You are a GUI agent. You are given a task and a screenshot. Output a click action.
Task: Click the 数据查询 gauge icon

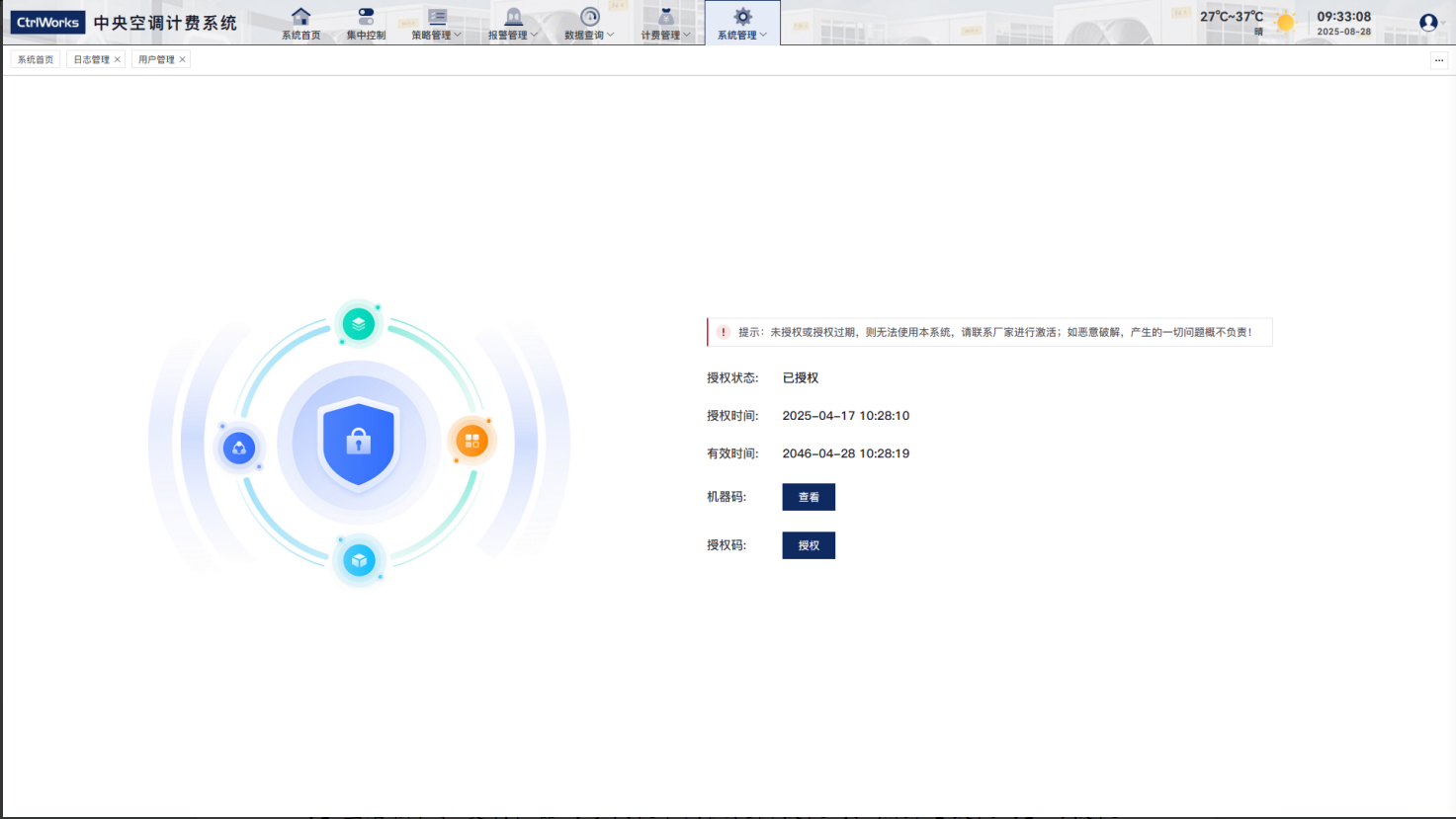[x=589, y=17]
